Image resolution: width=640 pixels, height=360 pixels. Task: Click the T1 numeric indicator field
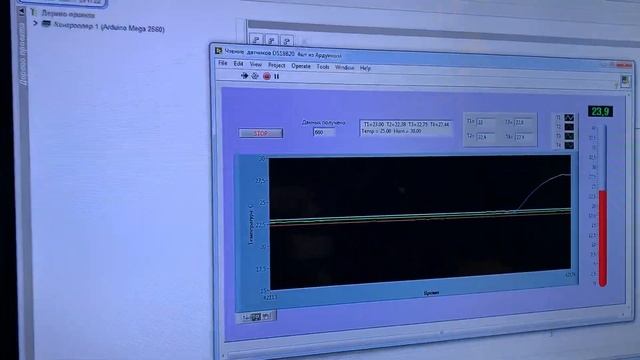click(x=486, y=122)
